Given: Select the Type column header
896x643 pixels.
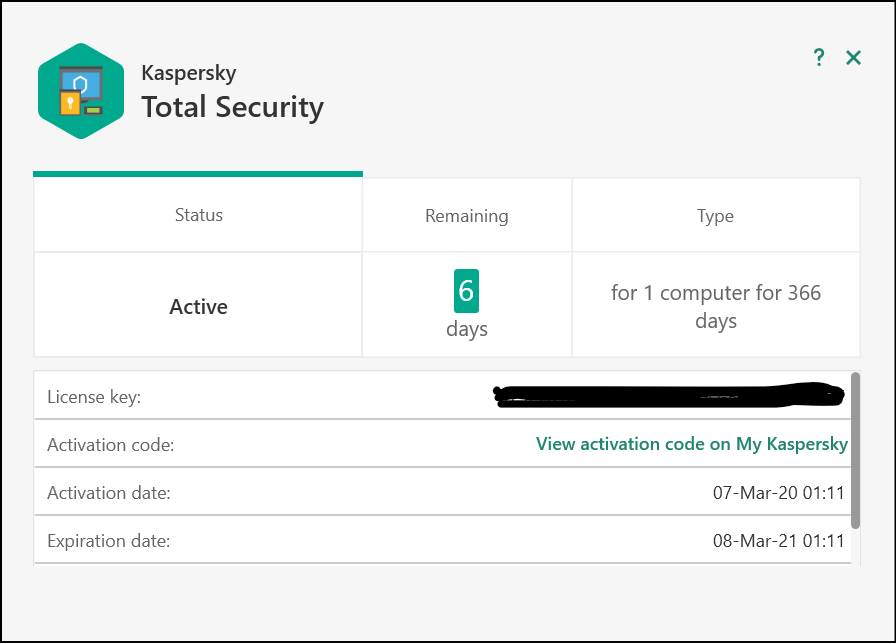Looking at the screenshot, I should pyautogui.click(x=716, y=216).
